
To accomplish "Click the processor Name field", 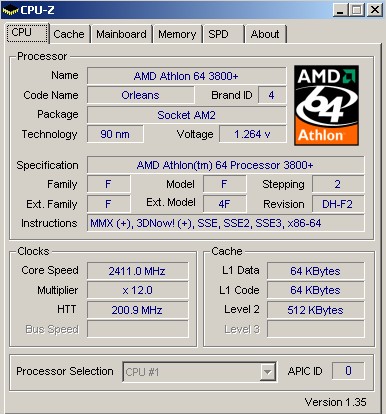I will (186, 76).
